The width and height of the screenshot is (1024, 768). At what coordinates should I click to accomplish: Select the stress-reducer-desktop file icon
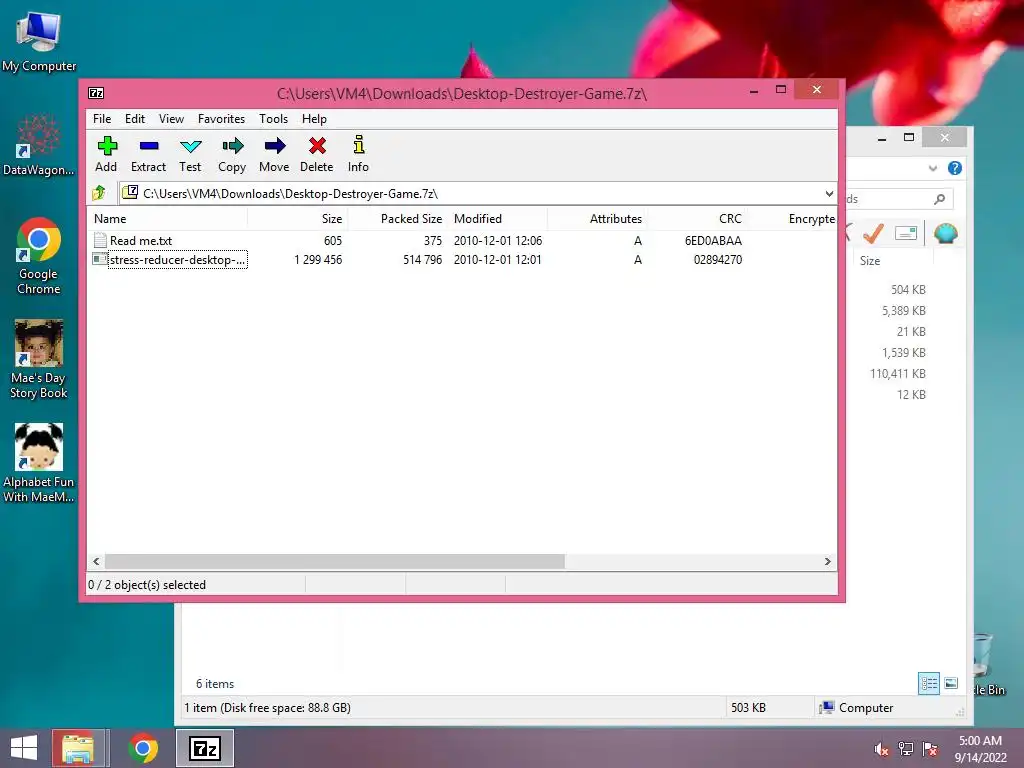[100, 259]
